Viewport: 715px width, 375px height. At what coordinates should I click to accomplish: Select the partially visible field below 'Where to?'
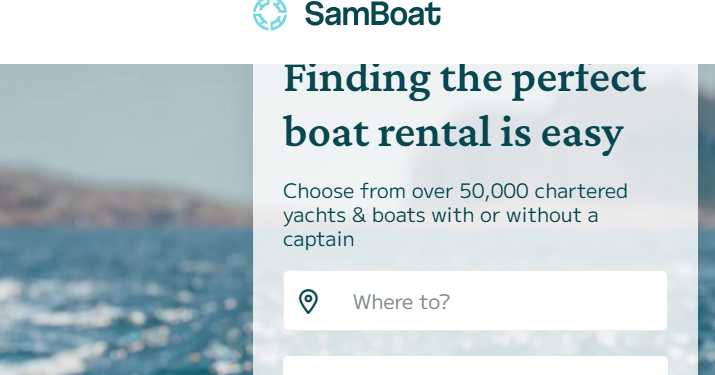tap(475, 366)
